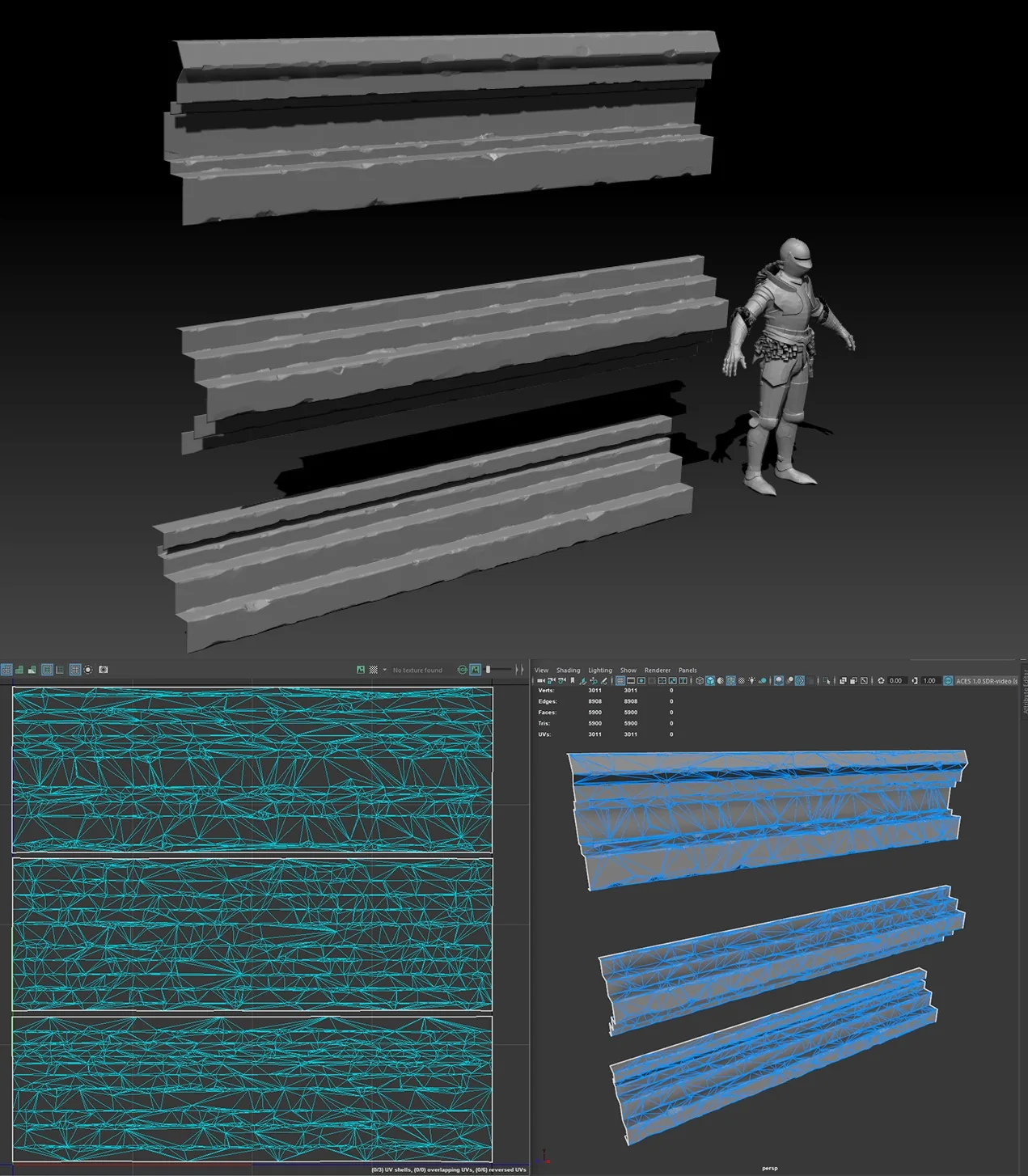Open the Panels menu
The width and height of the screenshot is (1028, 1176).
(x=687, y=670)
